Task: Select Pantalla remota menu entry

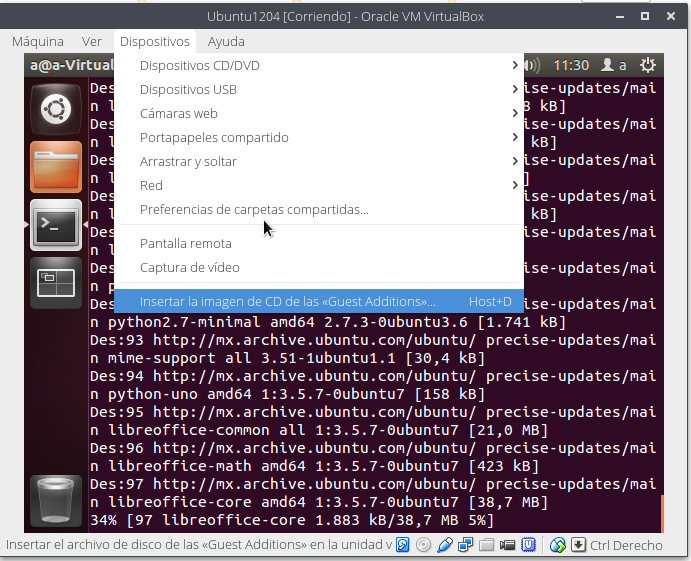Action: coord(319,244)
